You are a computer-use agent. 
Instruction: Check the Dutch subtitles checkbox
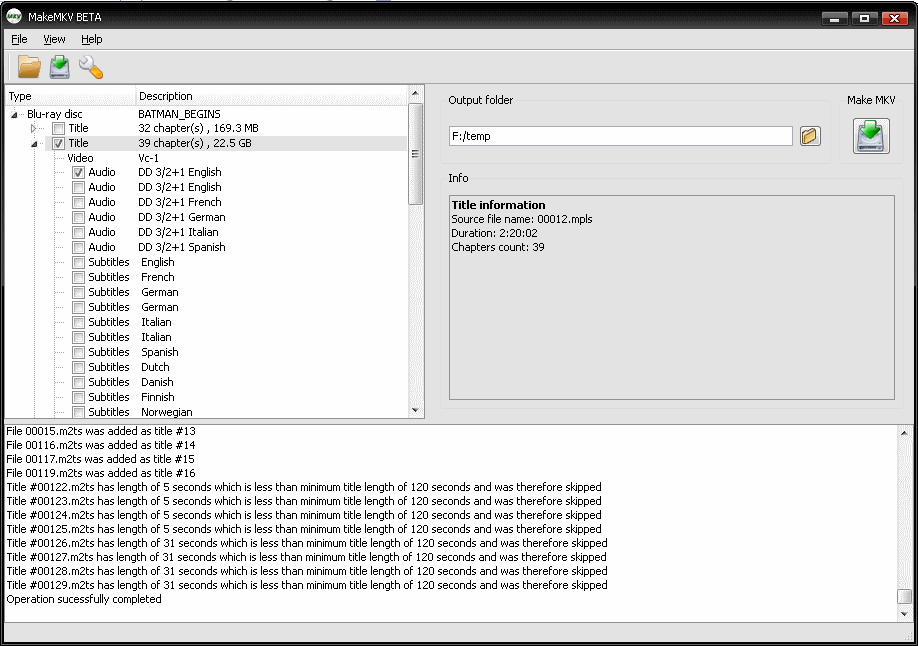pos(78,367)
